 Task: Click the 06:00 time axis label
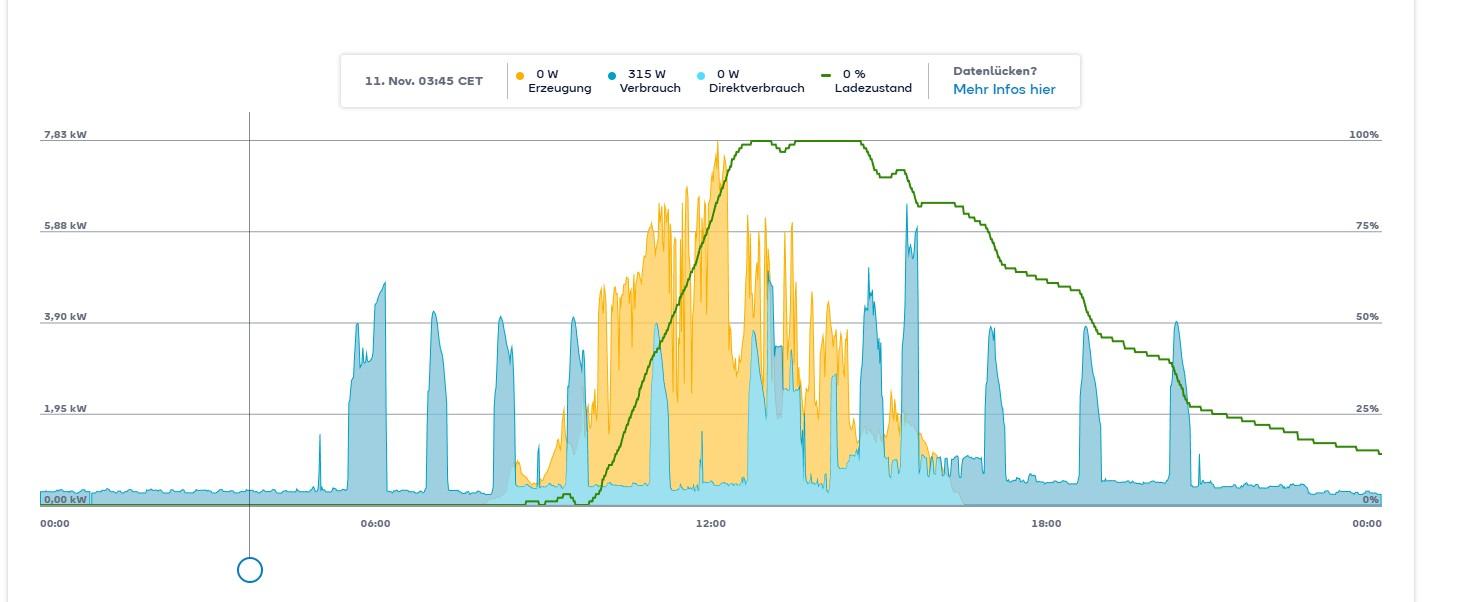pyautogui.click(x=375, y=524)
